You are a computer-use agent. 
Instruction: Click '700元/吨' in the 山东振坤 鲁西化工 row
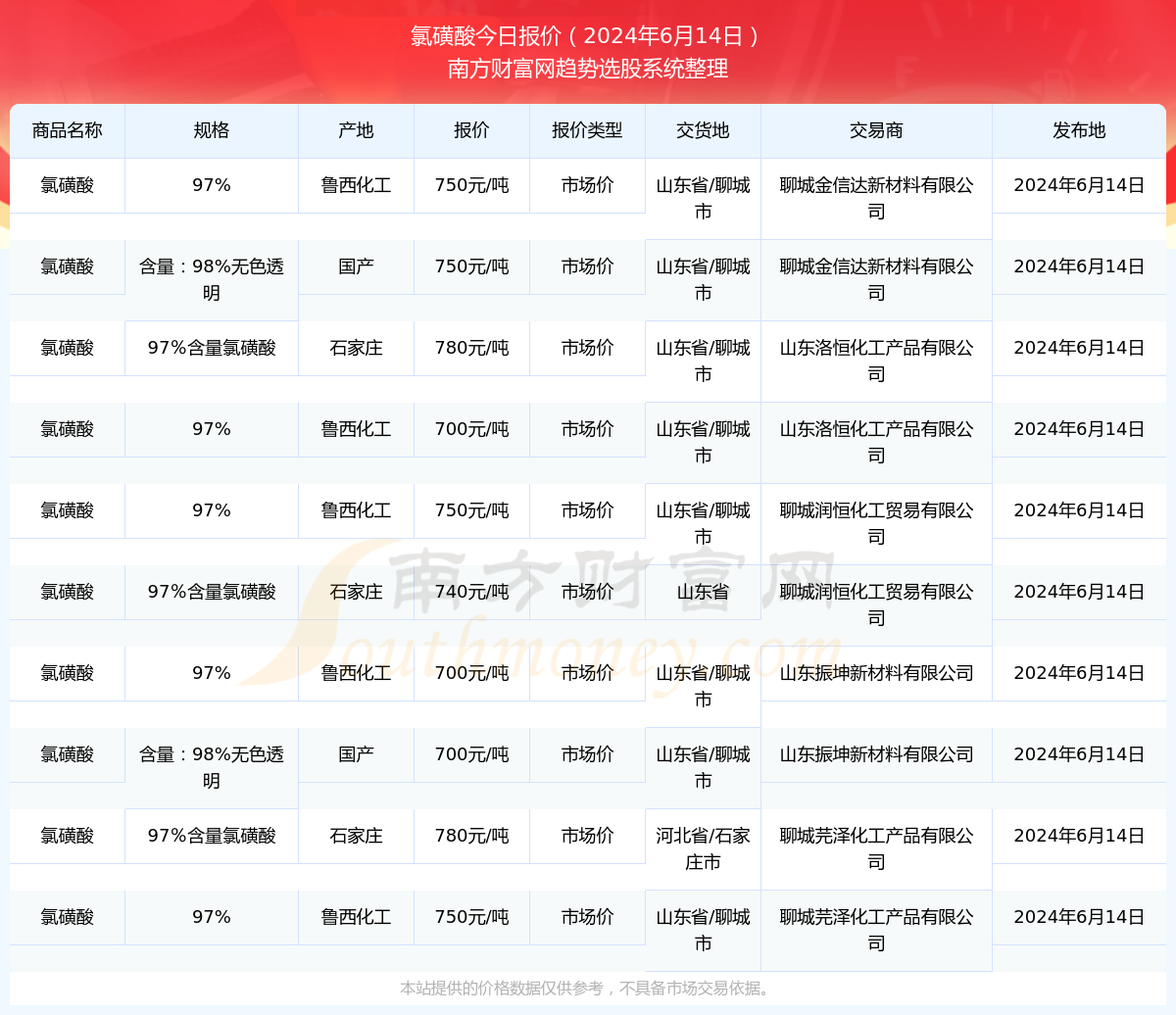(471, 673)
